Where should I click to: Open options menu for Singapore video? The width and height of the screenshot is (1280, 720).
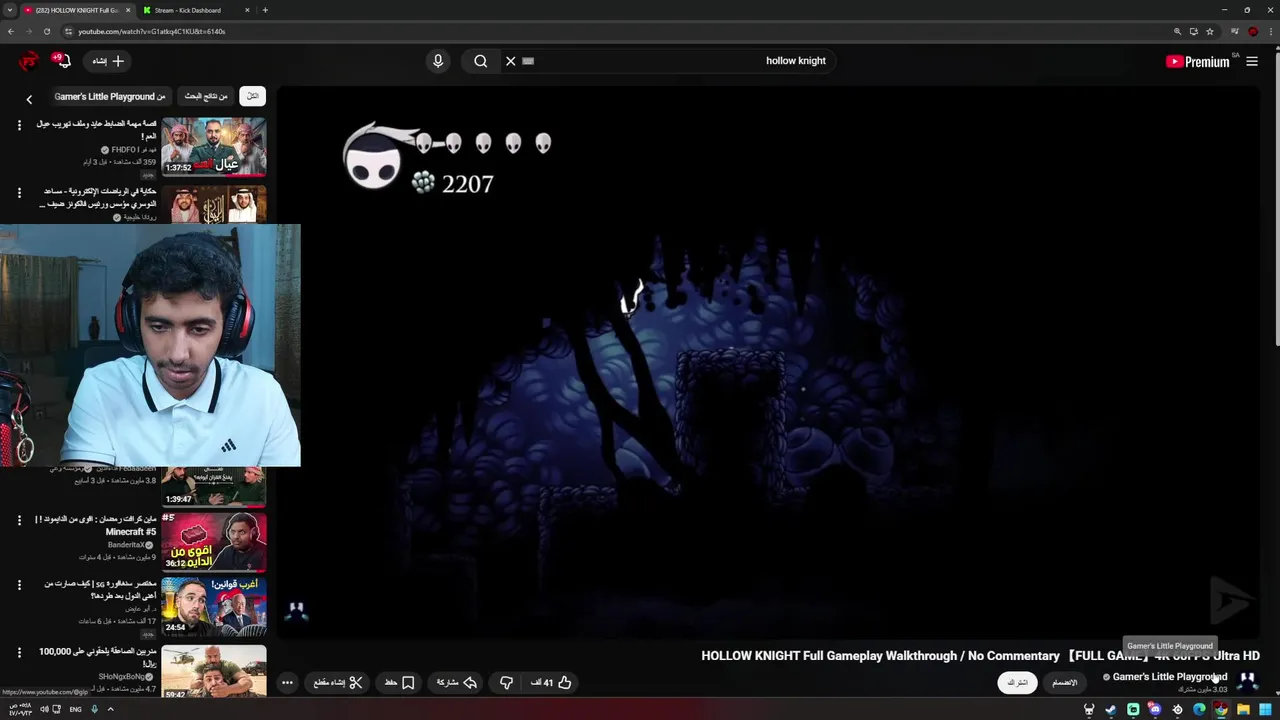pos(19,586)
